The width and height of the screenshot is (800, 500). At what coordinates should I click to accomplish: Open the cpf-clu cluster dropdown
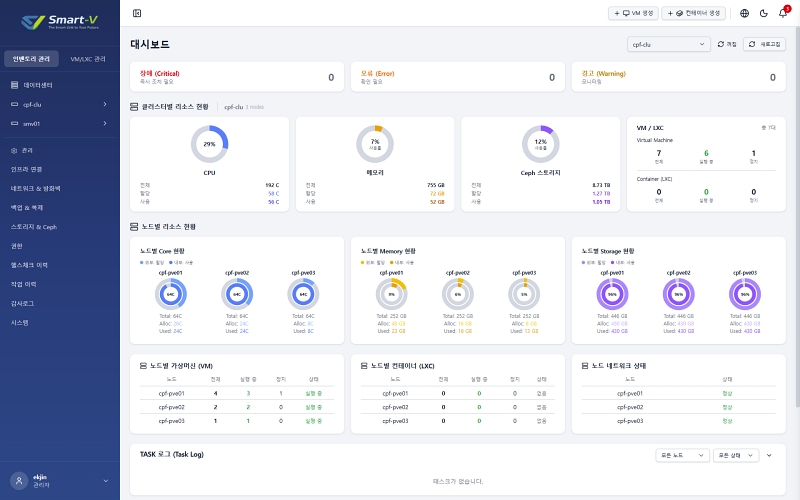(668, 44)
